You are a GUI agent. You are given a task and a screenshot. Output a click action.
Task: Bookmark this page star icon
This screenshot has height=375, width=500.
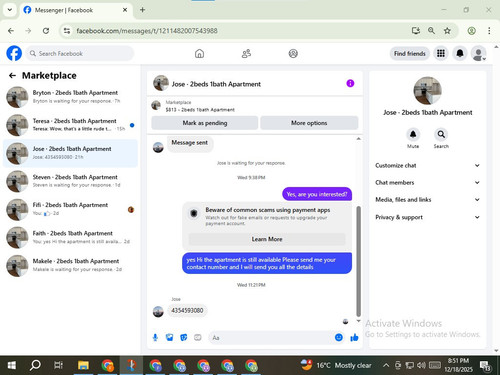click(x=447, y=31)
